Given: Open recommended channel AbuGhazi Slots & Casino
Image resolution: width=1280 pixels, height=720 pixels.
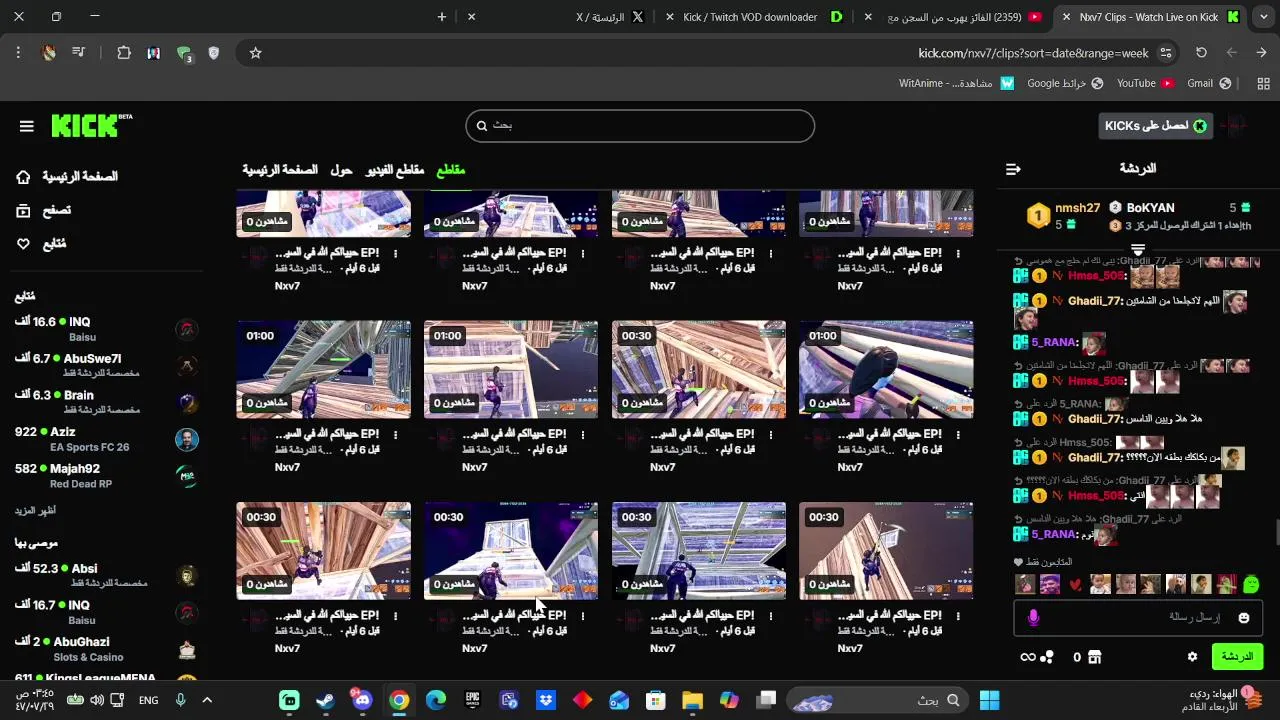Looking at the screenshot, I should click(107, 648).
